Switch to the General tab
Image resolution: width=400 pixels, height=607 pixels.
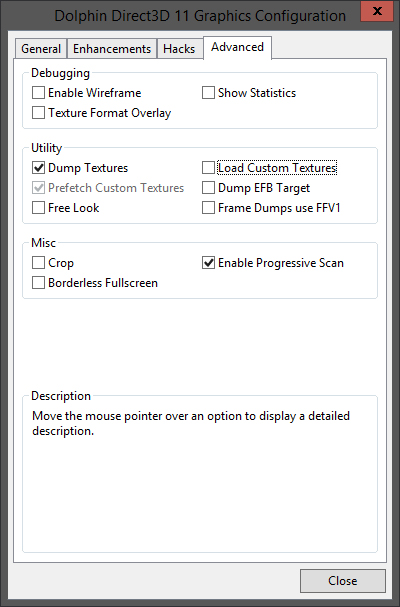tap(41, 49)
